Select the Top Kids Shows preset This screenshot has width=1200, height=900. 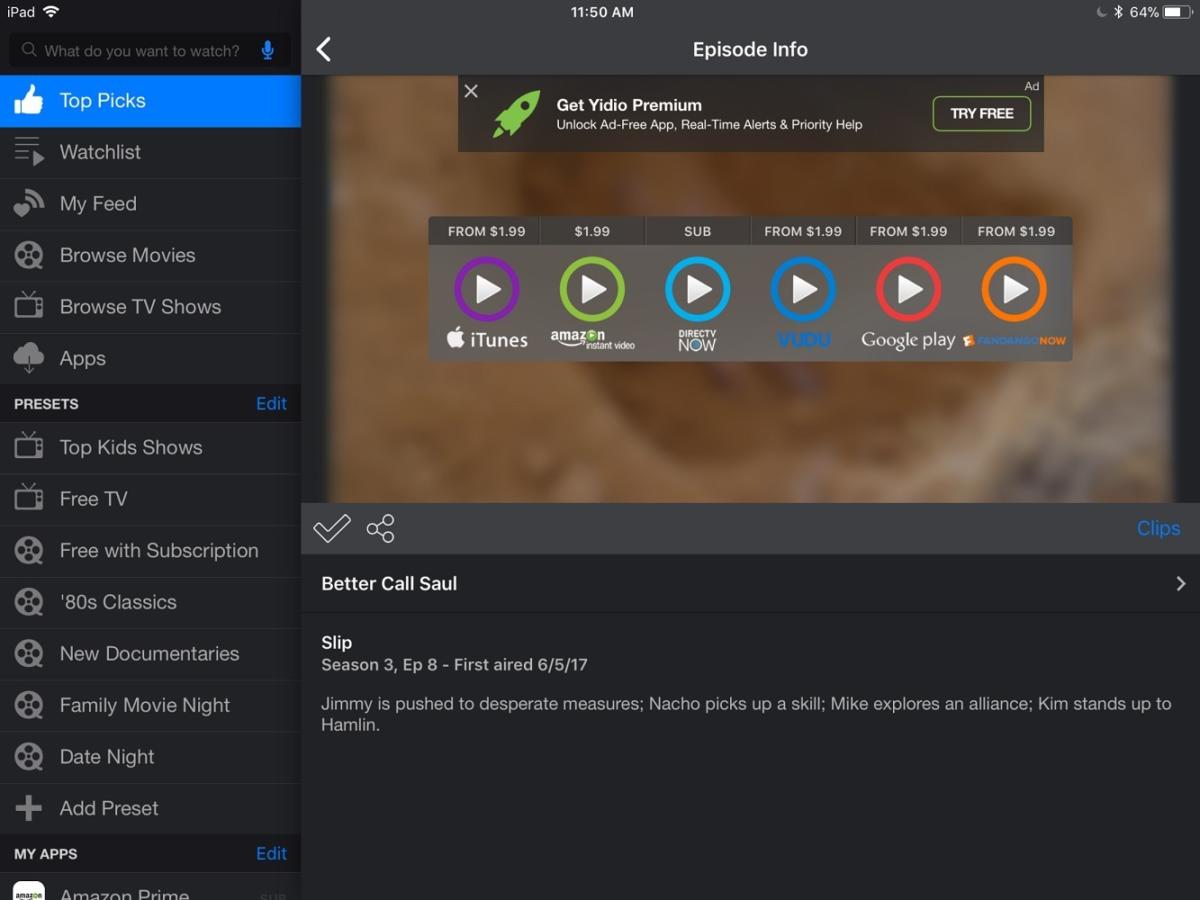pyautogui.click(x=150, y=448)
